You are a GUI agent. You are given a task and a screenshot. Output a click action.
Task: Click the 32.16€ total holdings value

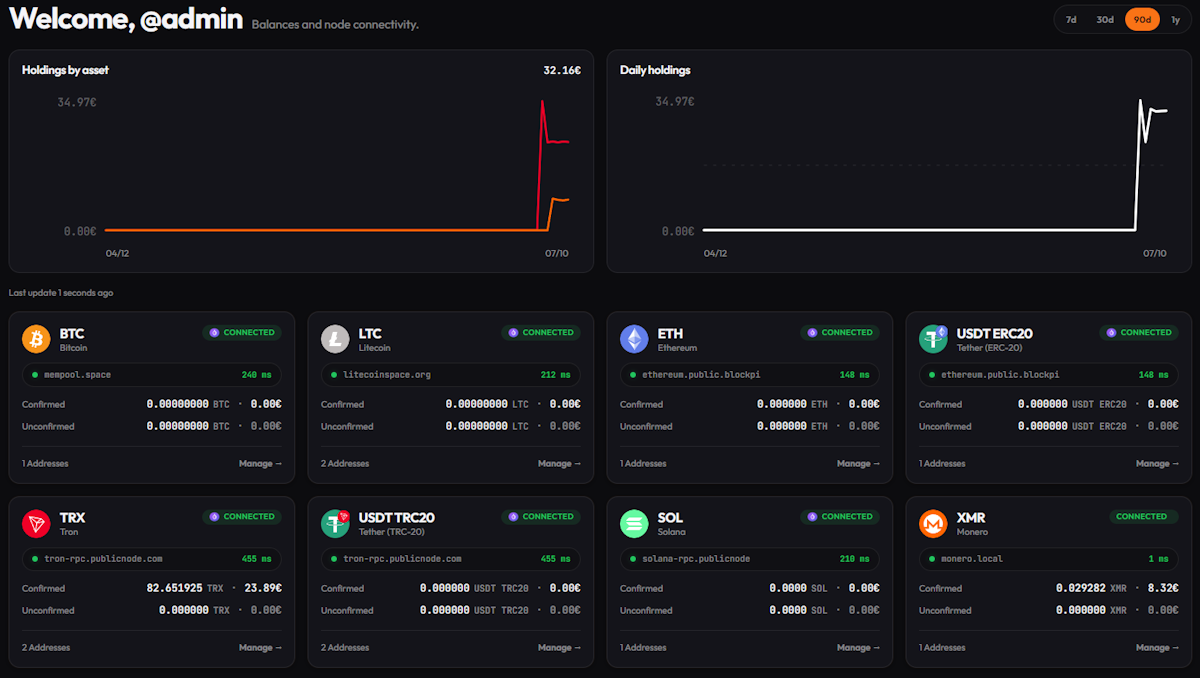pos(562,70)
